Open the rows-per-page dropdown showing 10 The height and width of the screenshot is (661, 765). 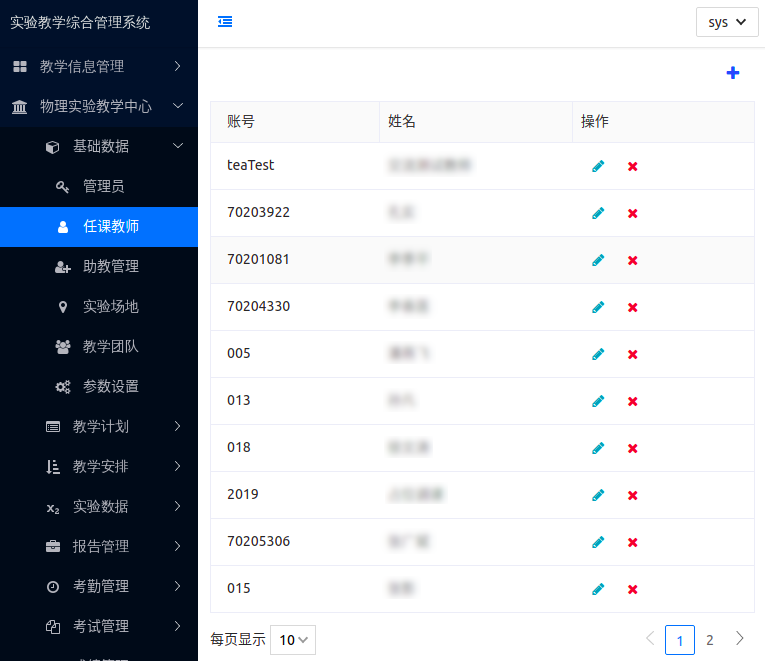[x=293, y=640]
